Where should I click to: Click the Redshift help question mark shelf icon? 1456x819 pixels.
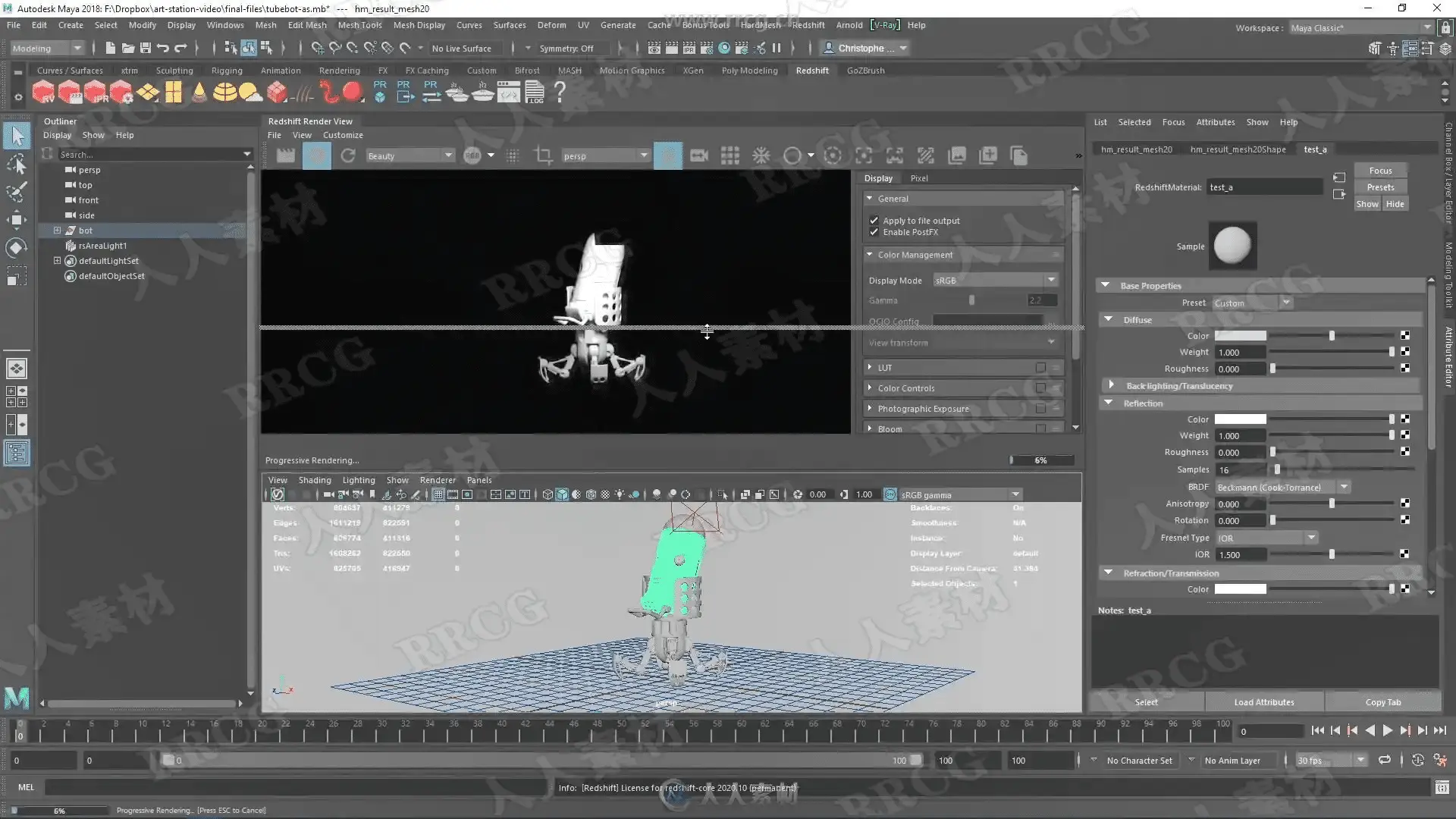560,92
